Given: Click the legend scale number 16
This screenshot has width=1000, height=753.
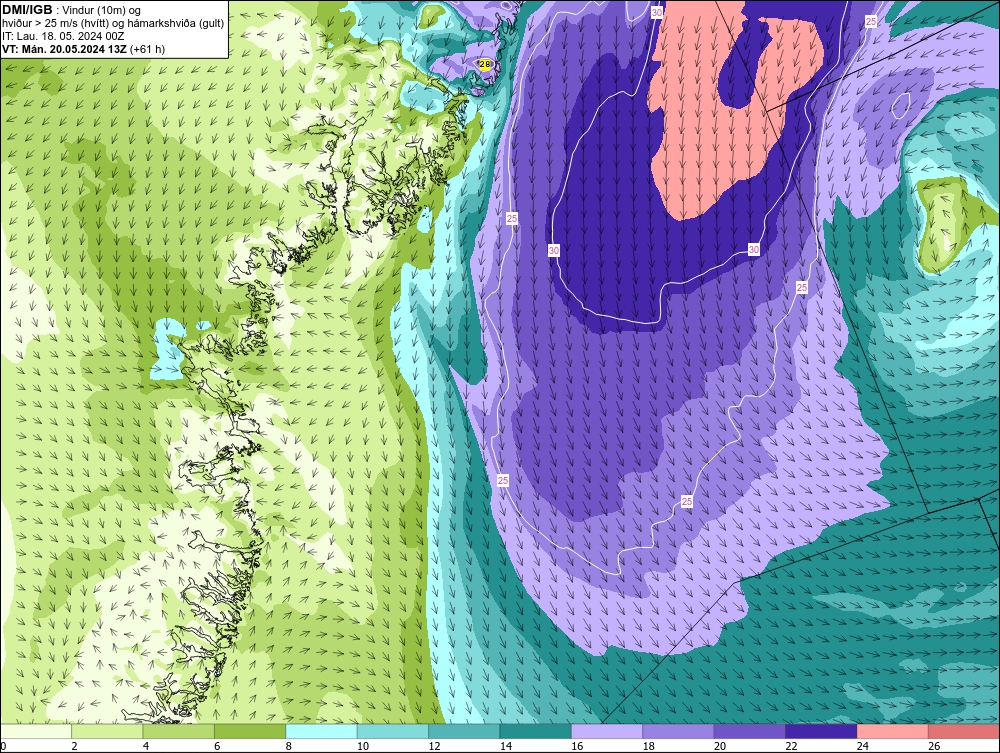Looking at the screenshot, I should pos(577,746).
